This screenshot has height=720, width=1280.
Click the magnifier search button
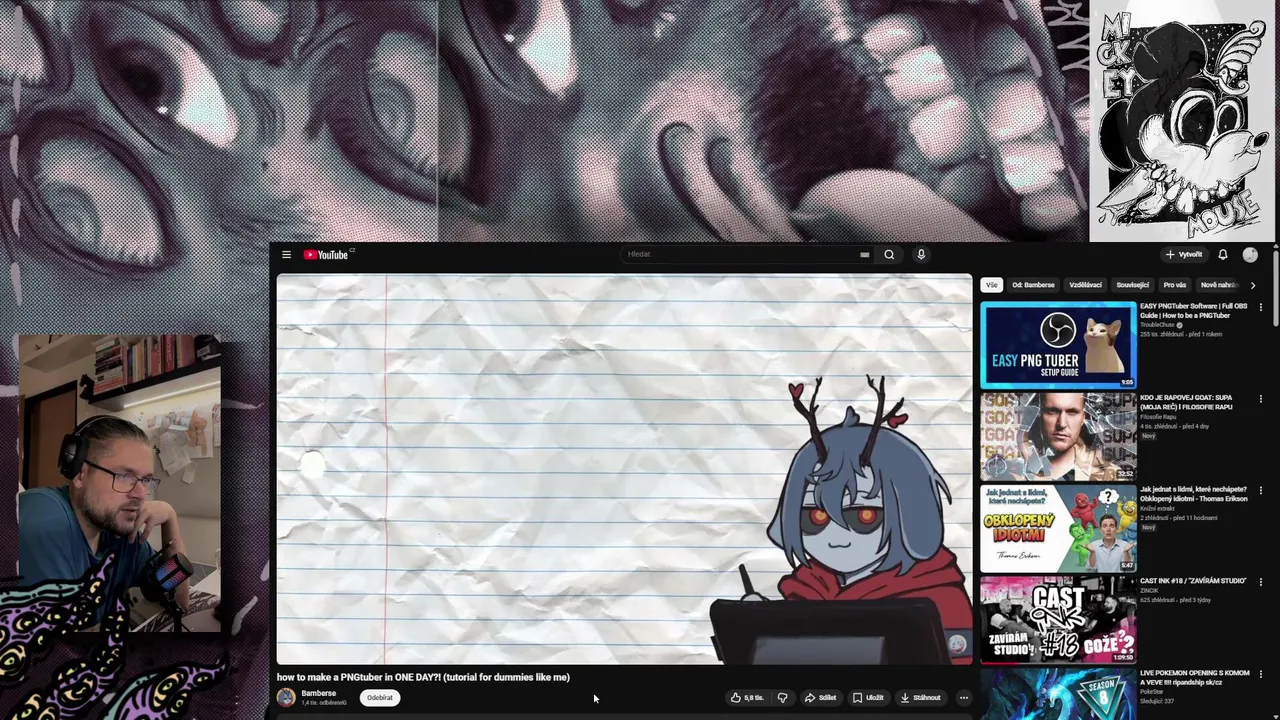click(889, 255)
